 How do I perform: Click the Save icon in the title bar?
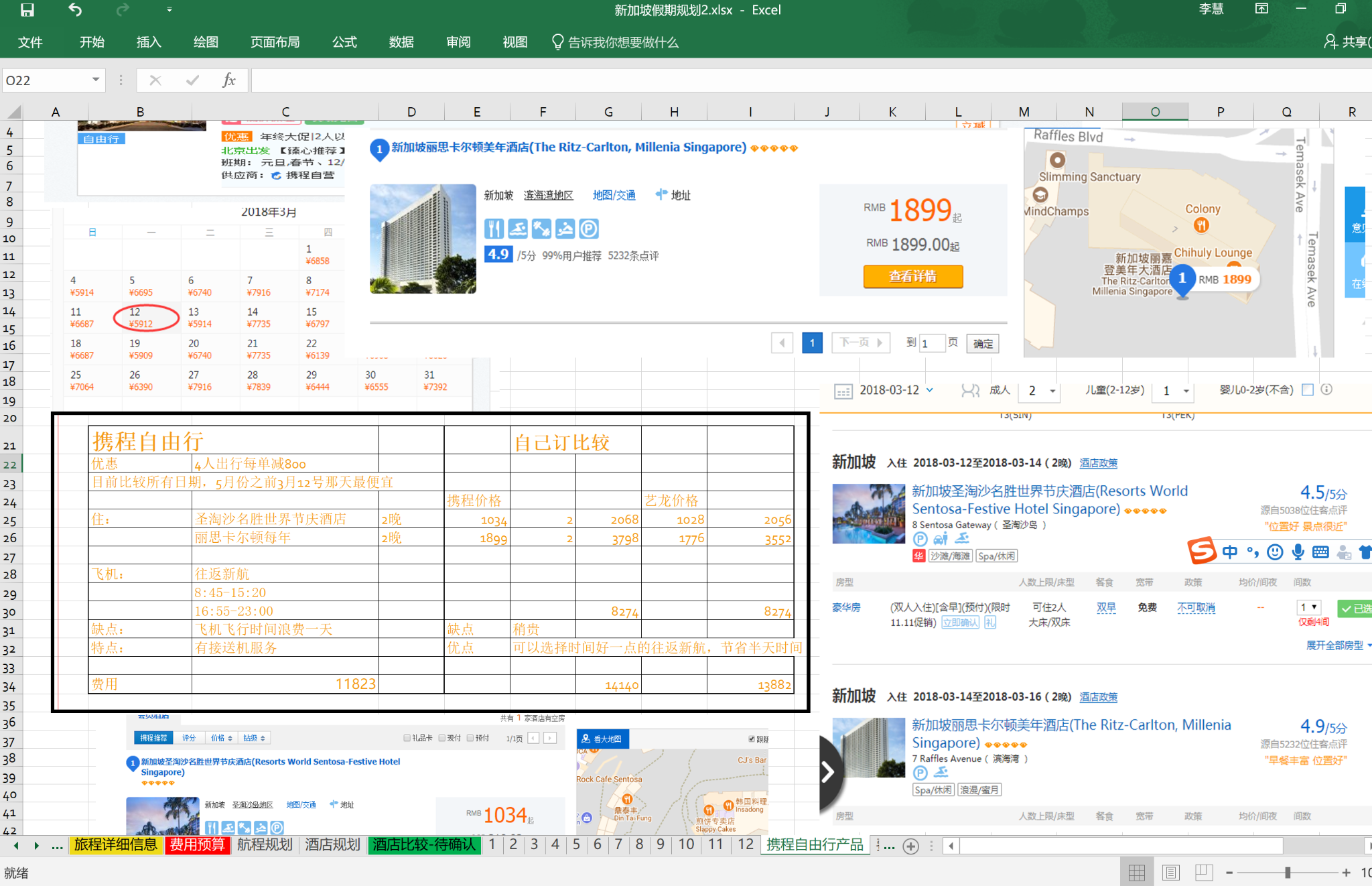pyautogui.click(x=27, y=10)
